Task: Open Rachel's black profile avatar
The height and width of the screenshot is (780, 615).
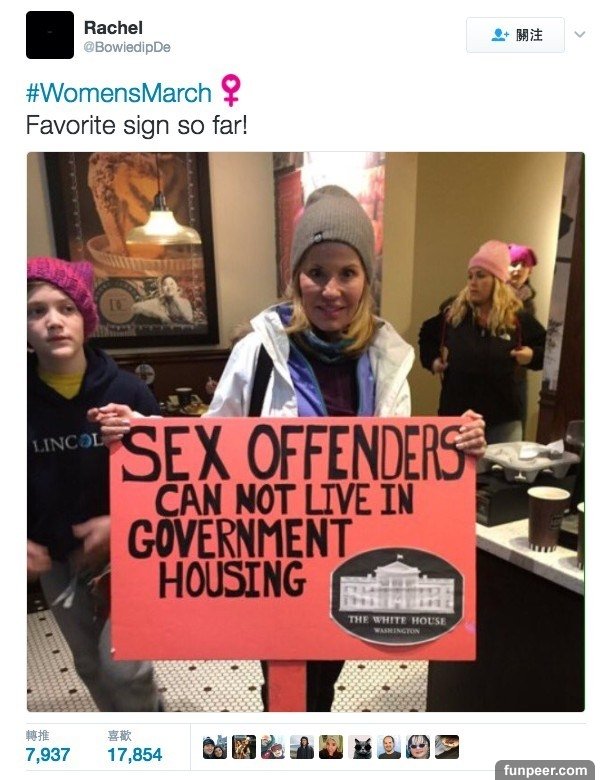Action: 50,35
